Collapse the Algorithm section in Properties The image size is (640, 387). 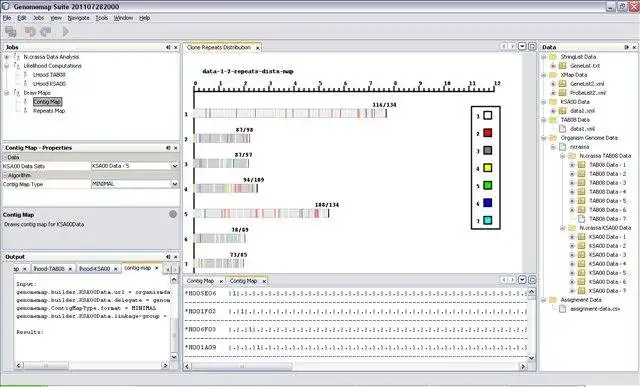(x=5, y=175)
